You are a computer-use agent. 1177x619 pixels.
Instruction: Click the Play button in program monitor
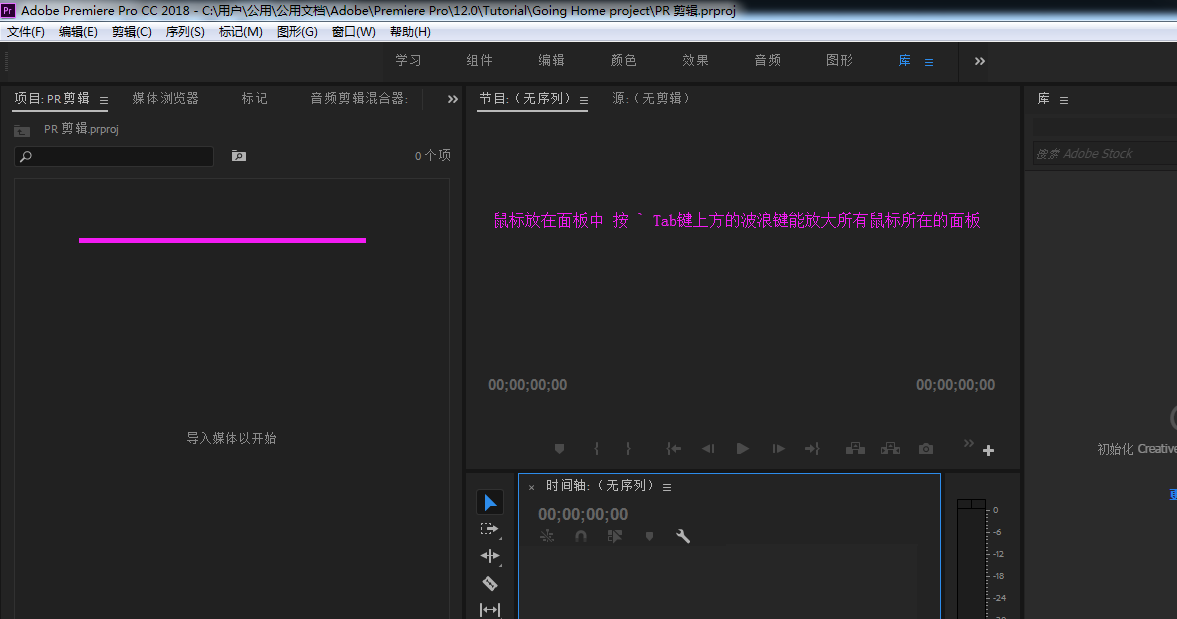[x=742, y=449]
